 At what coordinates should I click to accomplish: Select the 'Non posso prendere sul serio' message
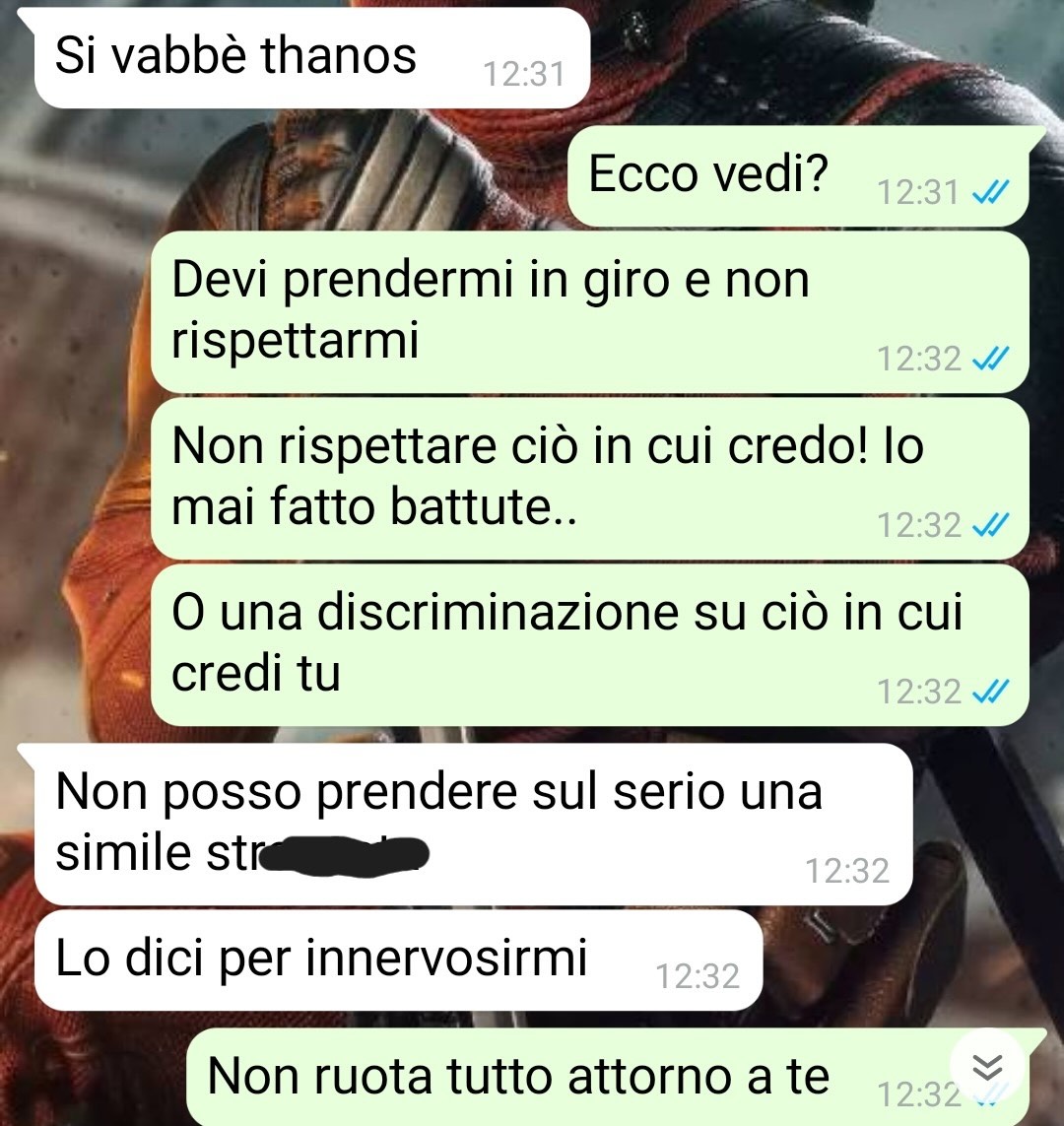click(x=474, y=825)
